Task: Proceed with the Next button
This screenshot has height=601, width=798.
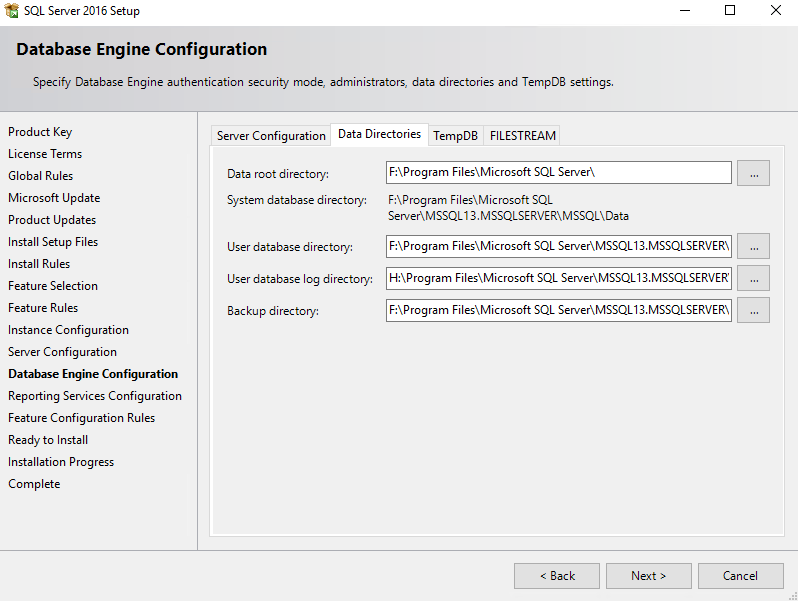Action: tap(648, 576)
